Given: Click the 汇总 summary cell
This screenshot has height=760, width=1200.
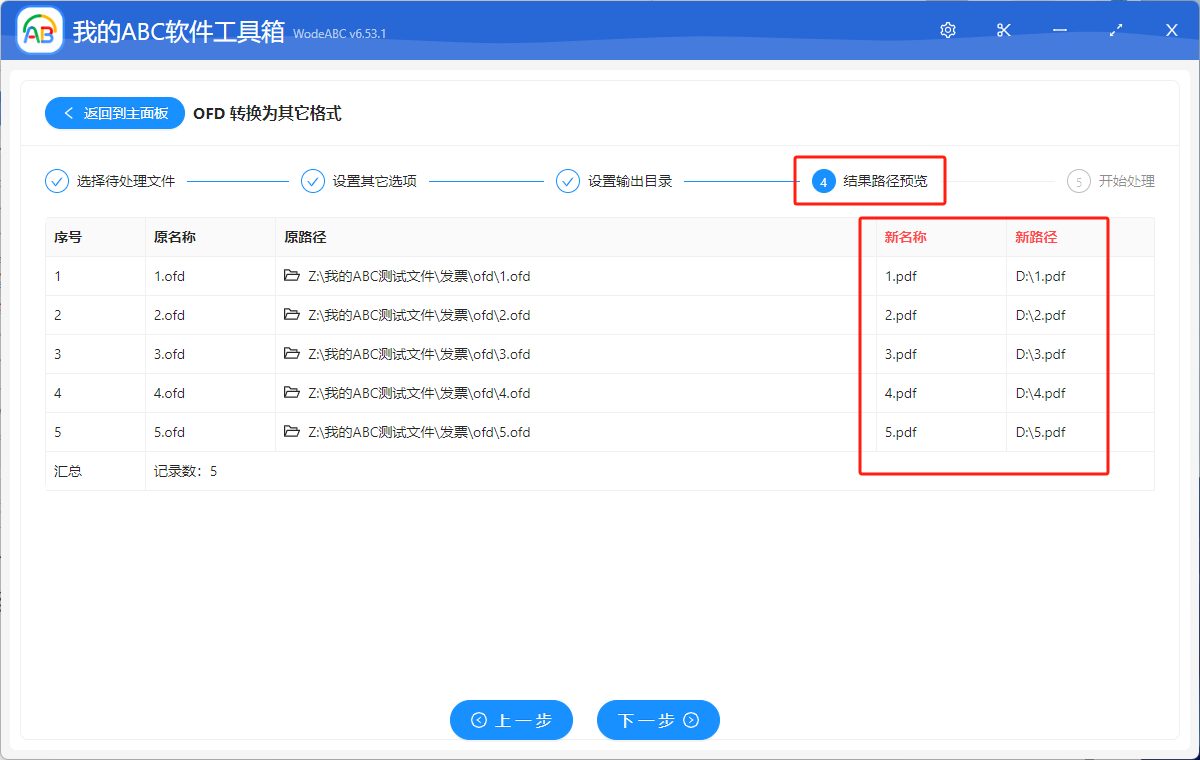Looking at the screenshot, I should (x=65, y=470).
